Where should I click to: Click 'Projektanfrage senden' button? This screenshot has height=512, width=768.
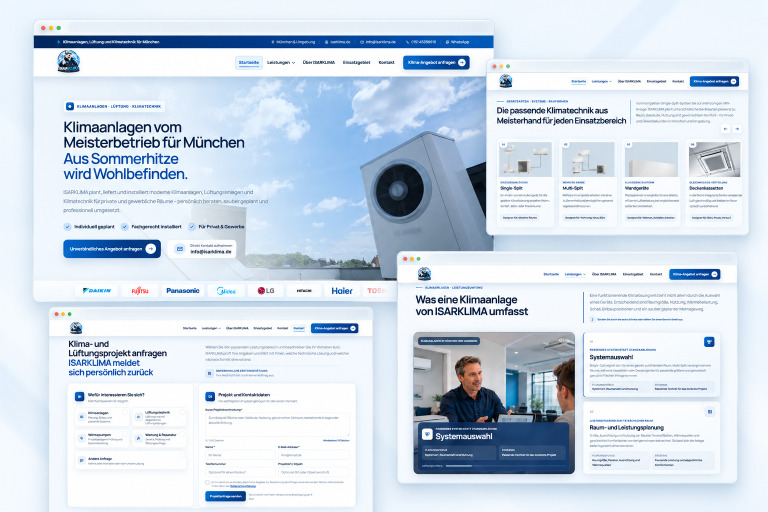(225, 496)
